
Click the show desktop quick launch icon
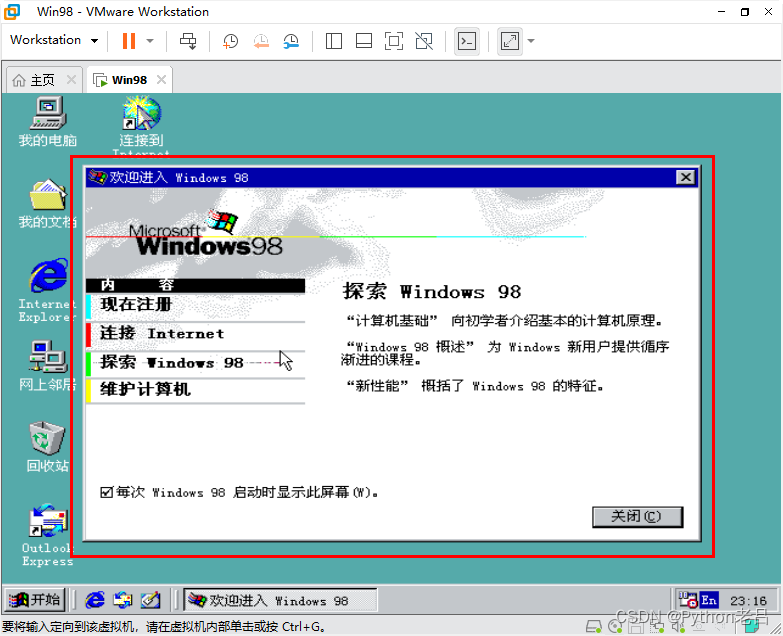coord(151,600)
